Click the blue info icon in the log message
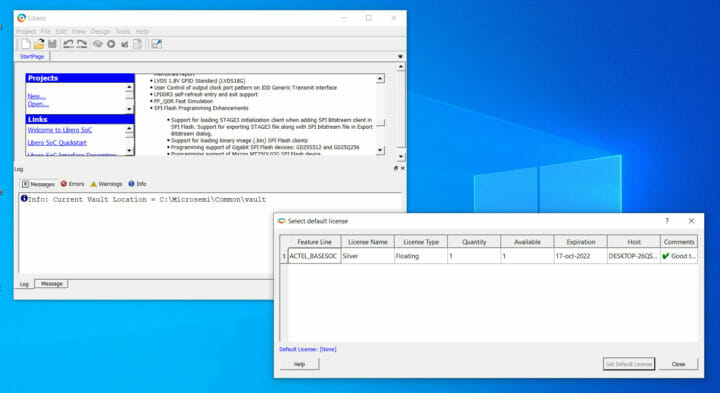This screenshot has height=393, width=720. click(x=24, y=198)
